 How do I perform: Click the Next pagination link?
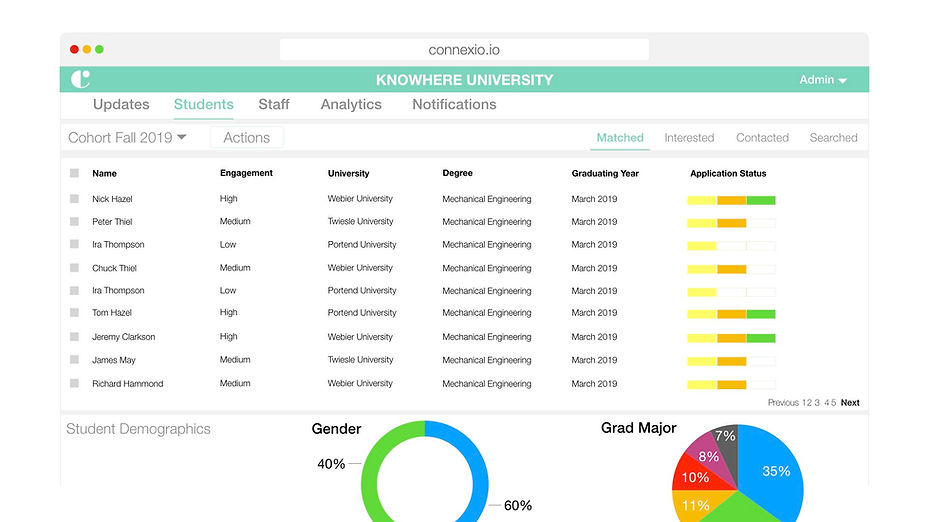[850, 402]
